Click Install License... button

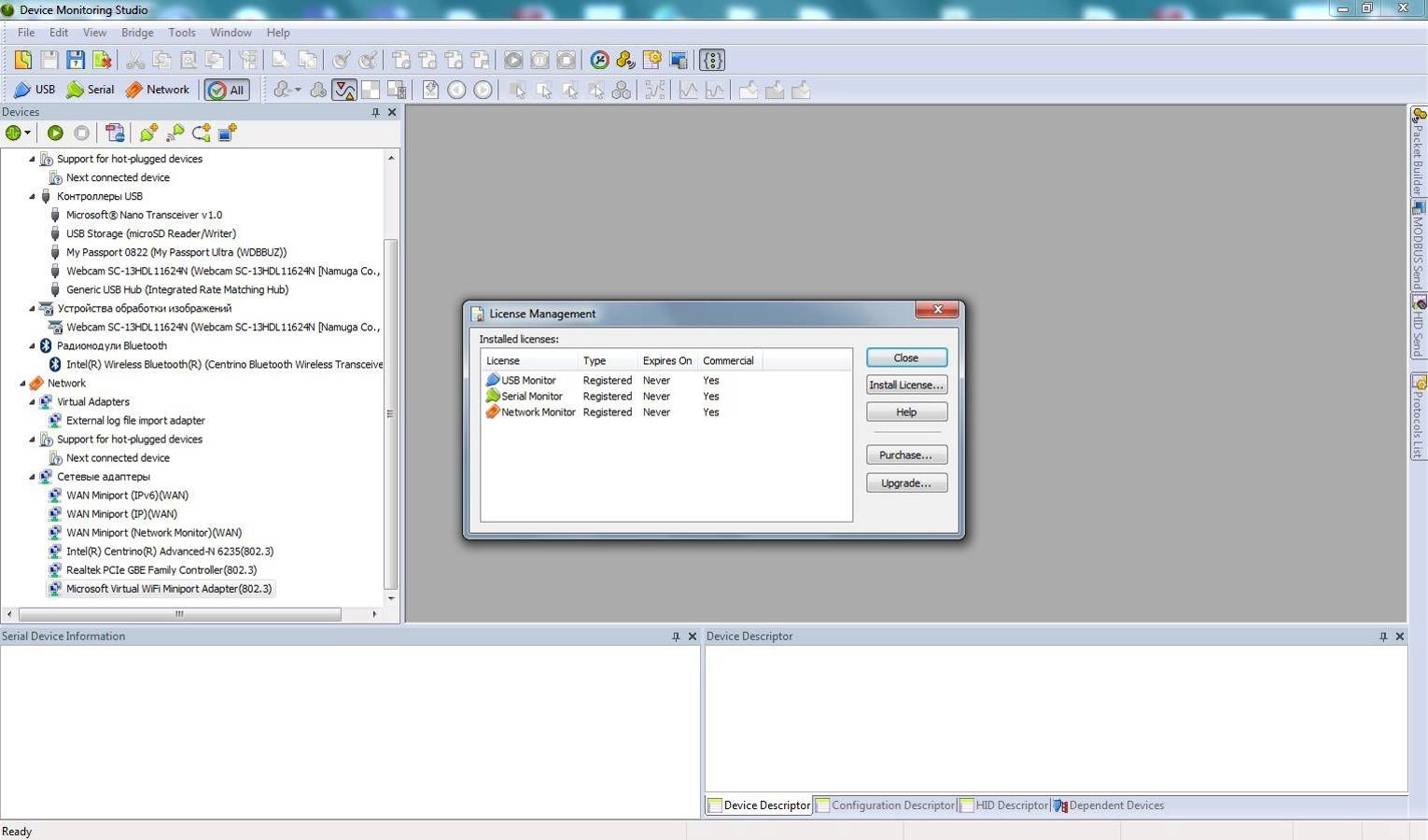[906, 385]
